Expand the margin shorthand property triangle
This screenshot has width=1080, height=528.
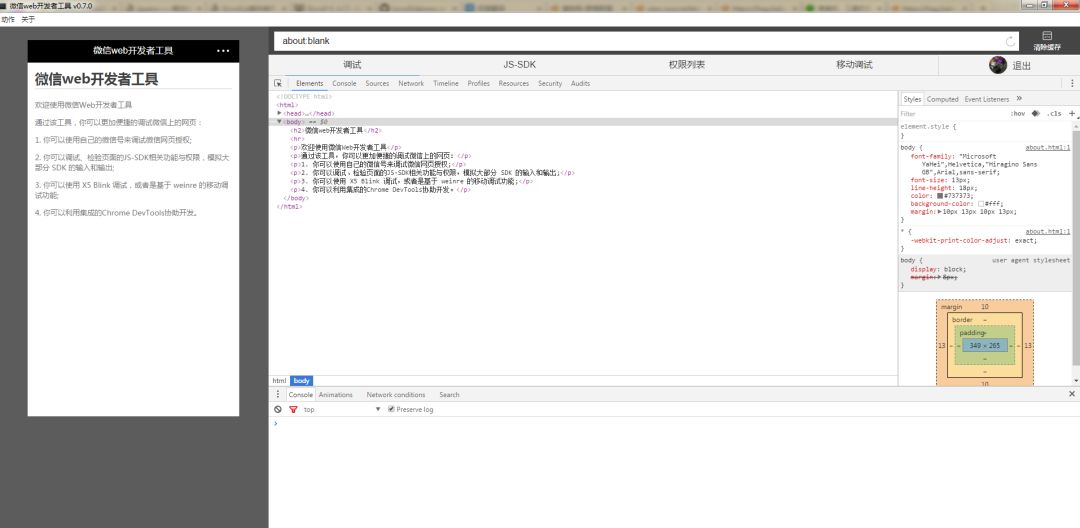coord(939,212)
